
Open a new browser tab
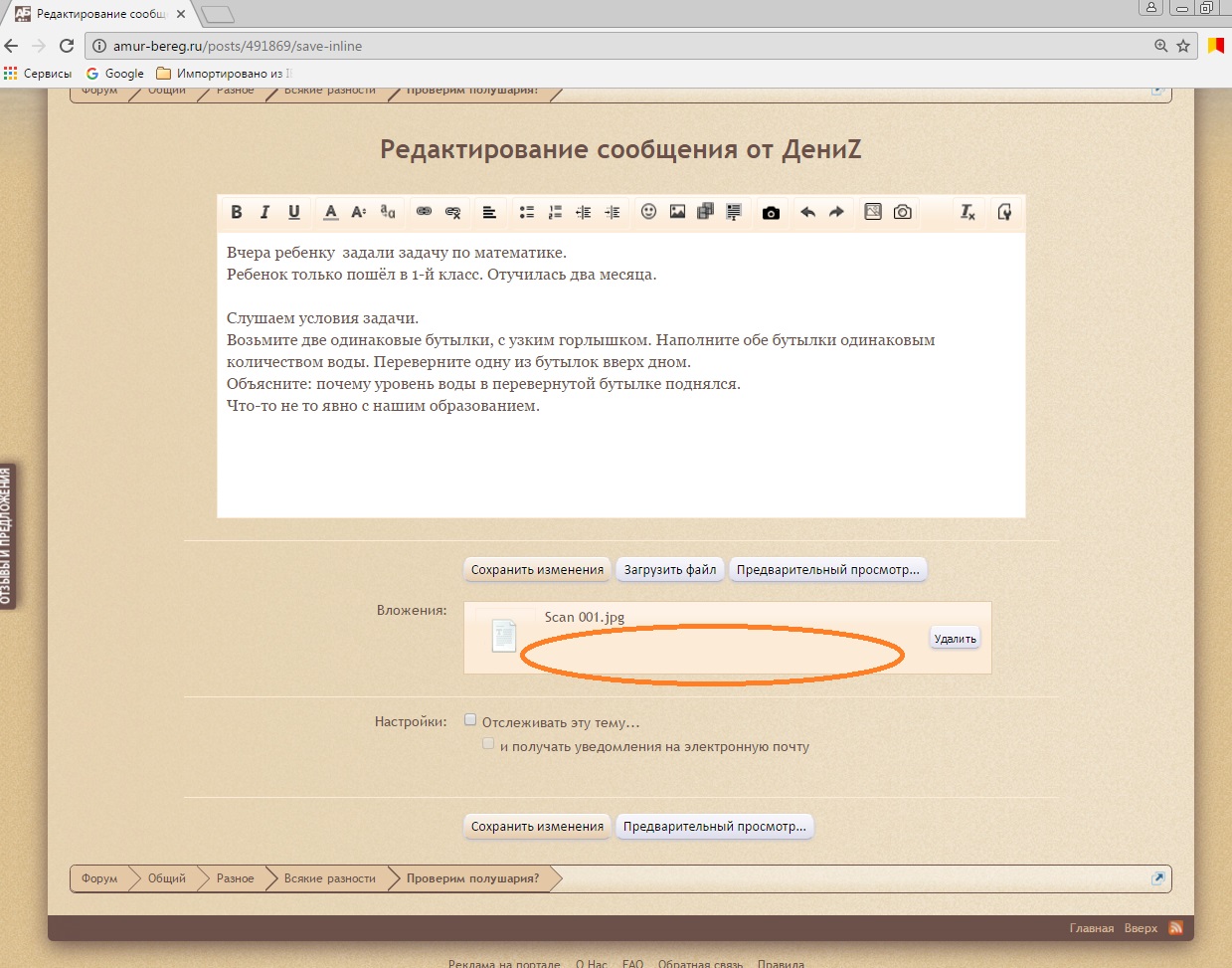(x=218, y=14)
